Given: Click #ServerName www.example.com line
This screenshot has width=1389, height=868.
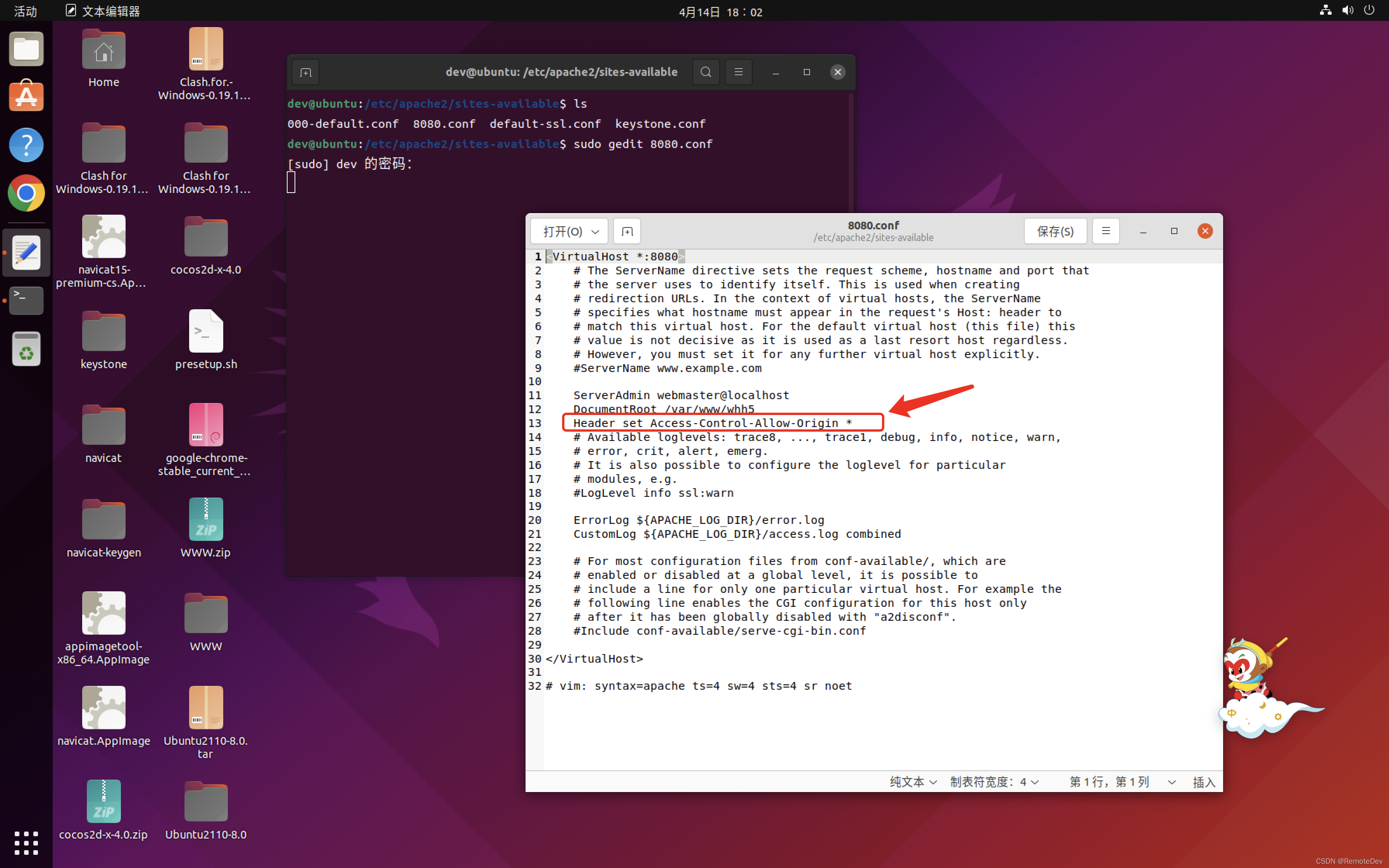Looking at the screenshot, I should point(667,368).
